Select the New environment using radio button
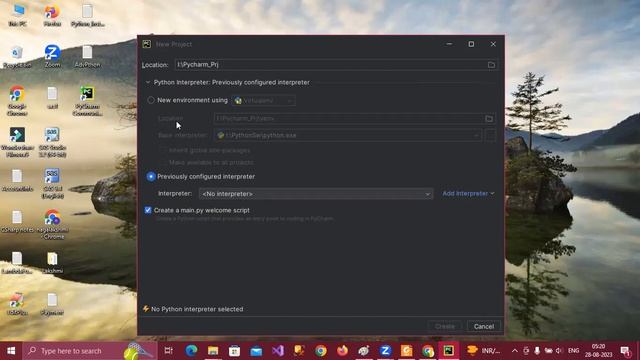Viewport: 640px width, 360px height. 151,100
